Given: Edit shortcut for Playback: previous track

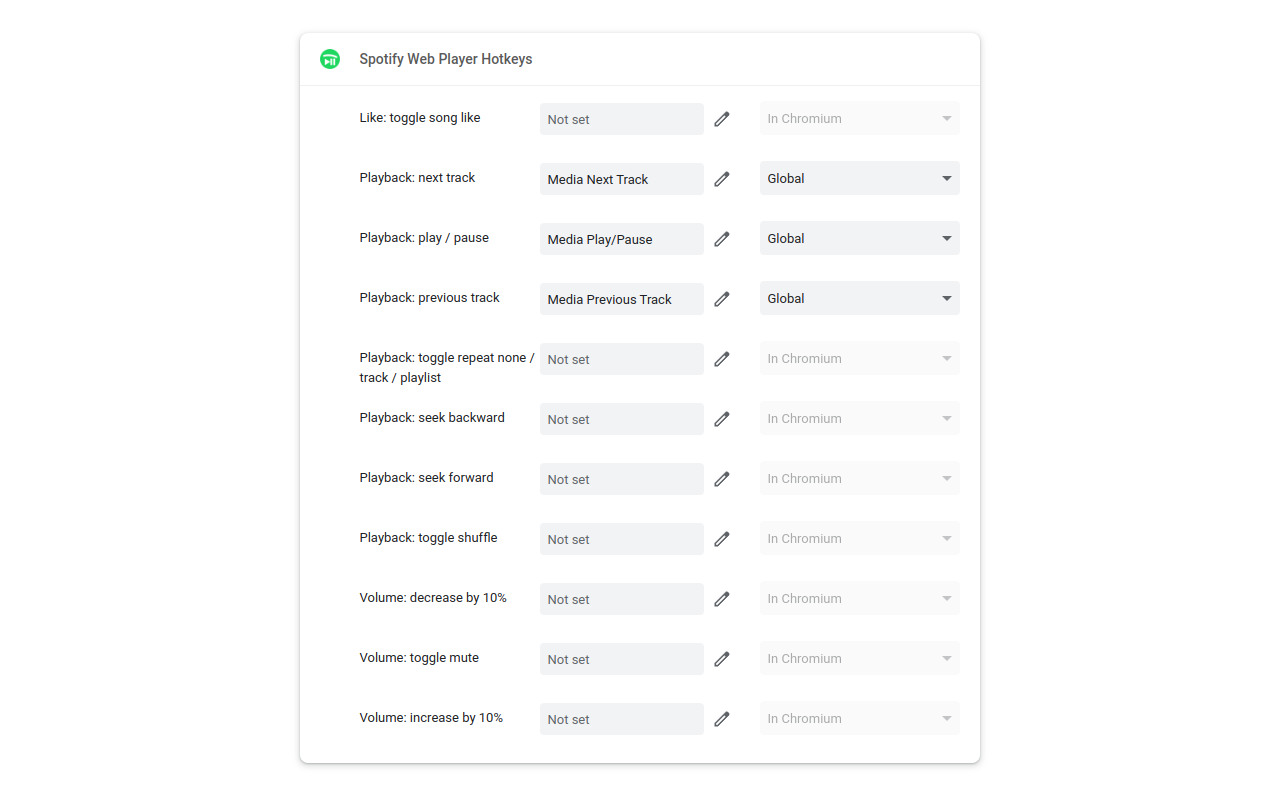Looking at the screenshot, I should (x=722, y=299).
